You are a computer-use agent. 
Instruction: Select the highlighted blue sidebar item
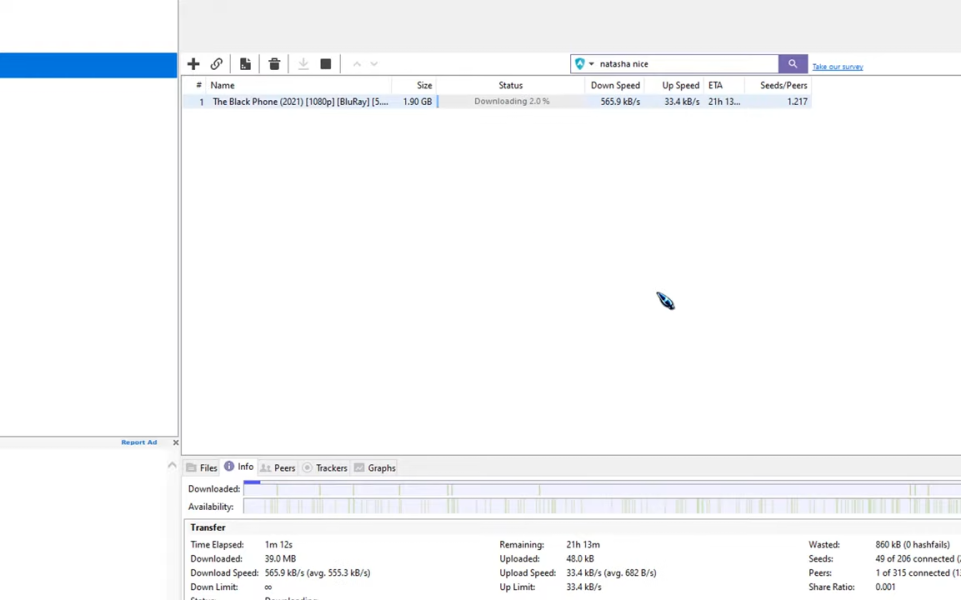(x=88, y=65)
